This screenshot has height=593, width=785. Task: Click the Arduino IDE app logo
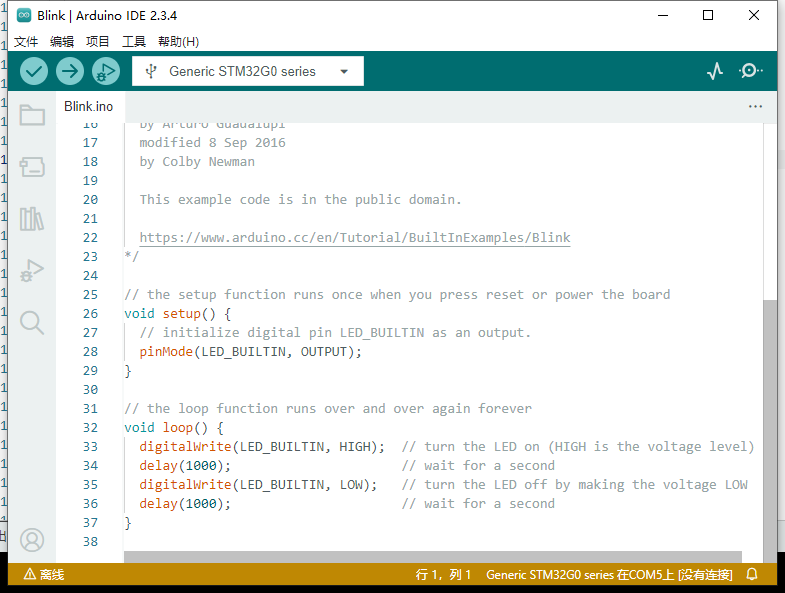coord(24,16)
